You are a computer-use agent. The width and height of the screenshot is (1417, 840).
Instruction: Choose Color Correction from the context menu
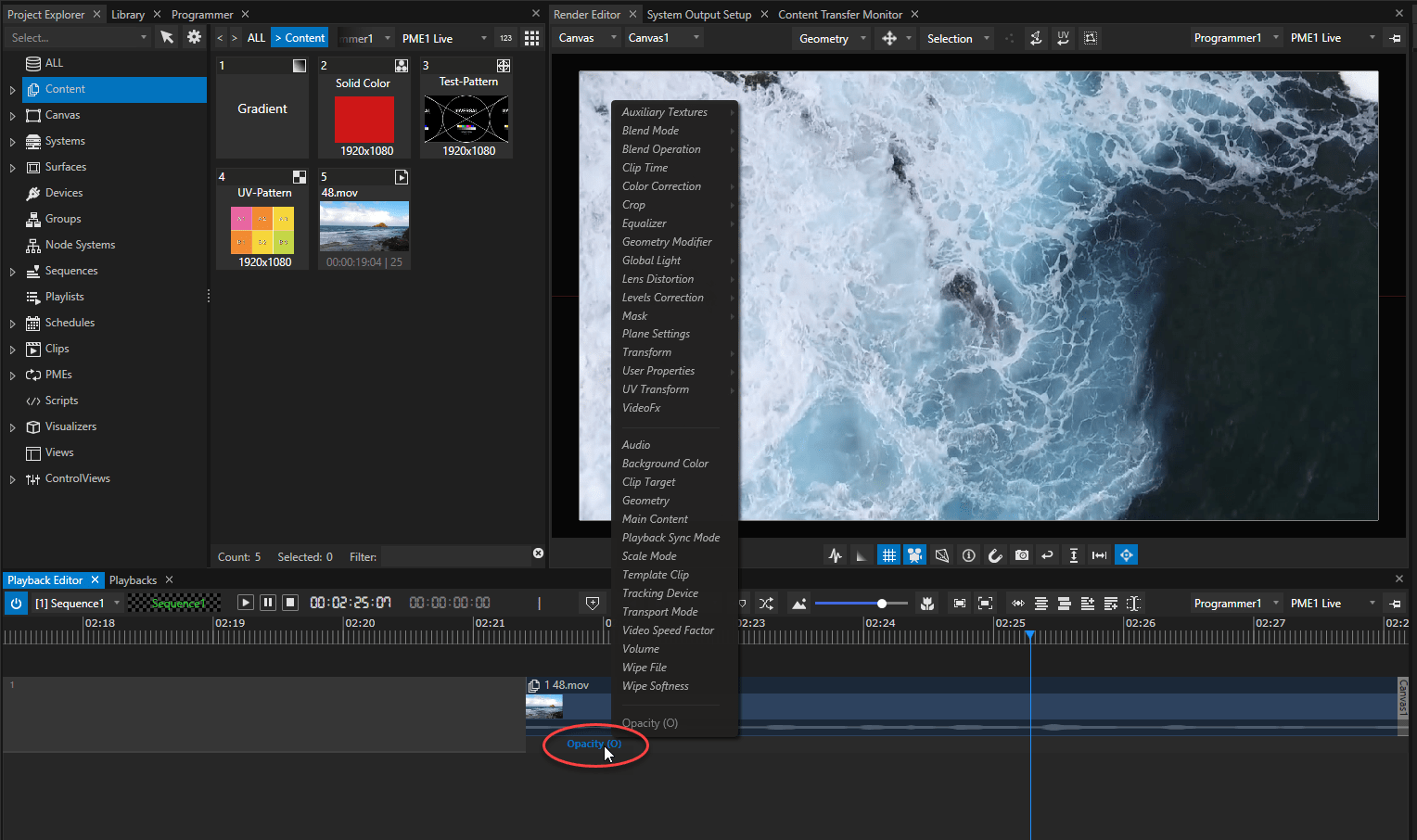point(661,185)
